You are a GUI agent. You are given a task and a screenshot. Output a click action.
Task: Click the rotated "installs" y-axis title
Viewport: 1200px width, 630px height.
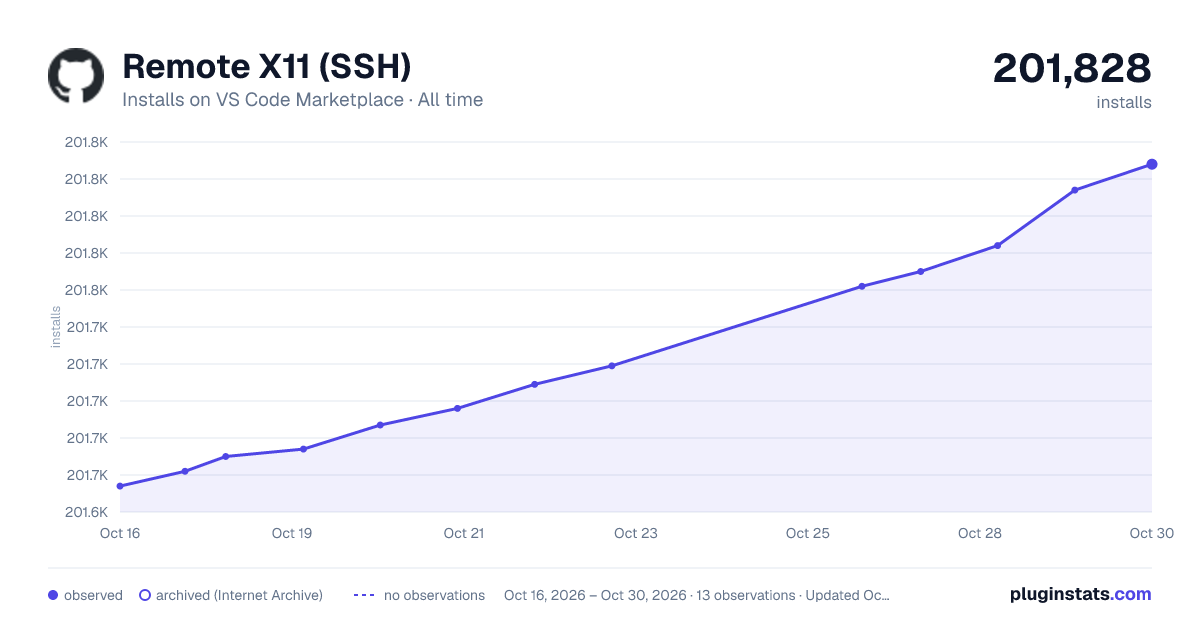click(56, 328)
